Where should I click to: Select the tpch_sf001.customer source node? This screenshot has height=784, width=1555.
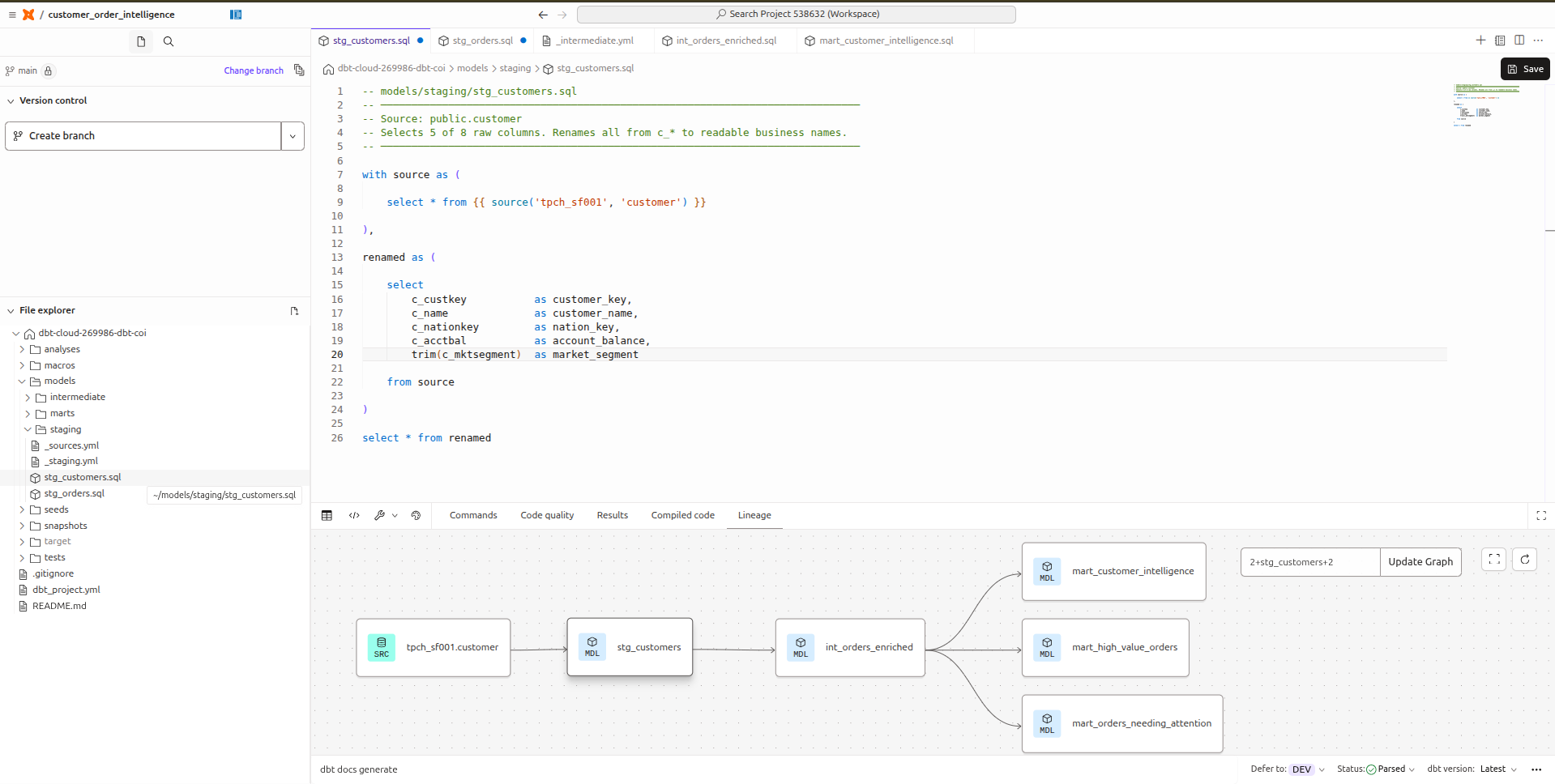coord(434,647)
